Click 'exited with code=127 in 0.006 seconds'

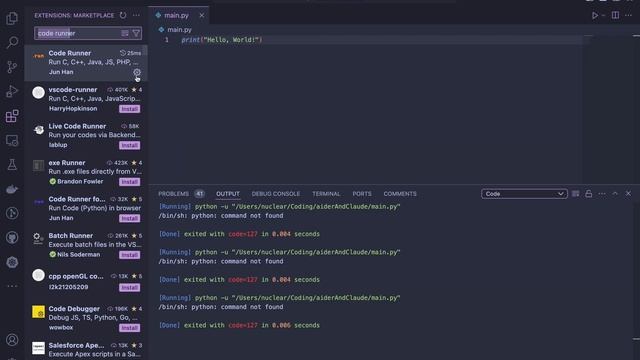pos(252,325)
